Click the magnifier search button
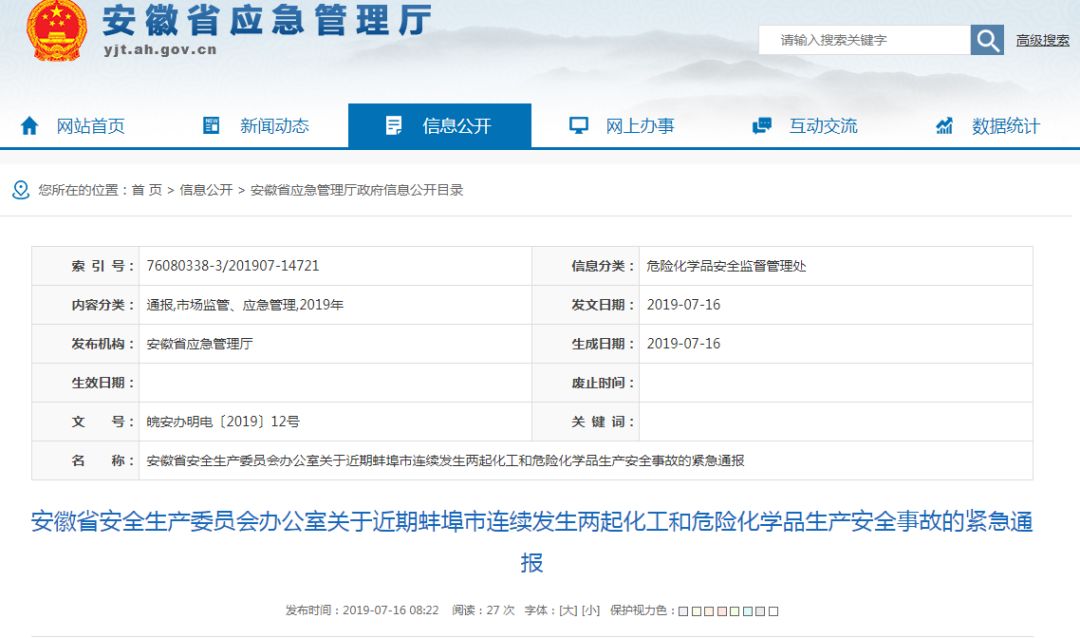Screen dimensions: 1080x638 pyautogui.click(x=987, y=40)
